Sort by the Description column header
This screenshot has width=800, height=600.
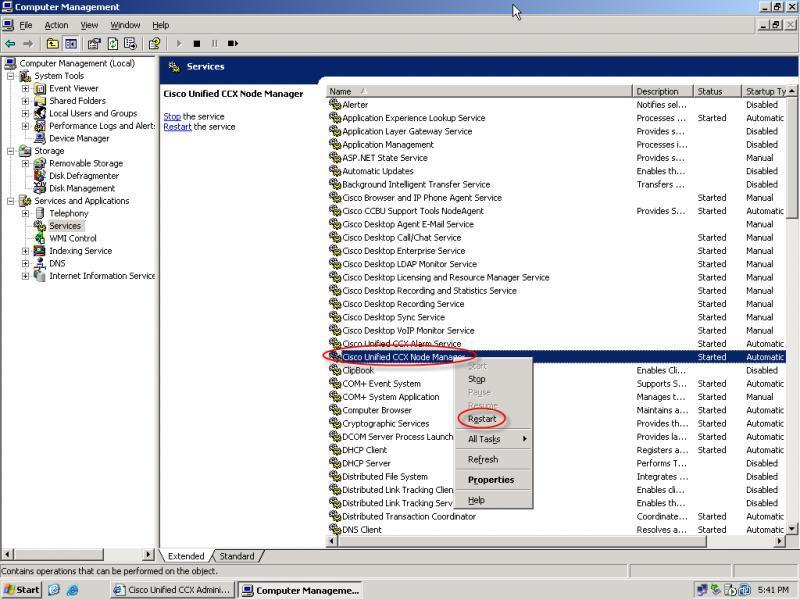tap(663, 91)
